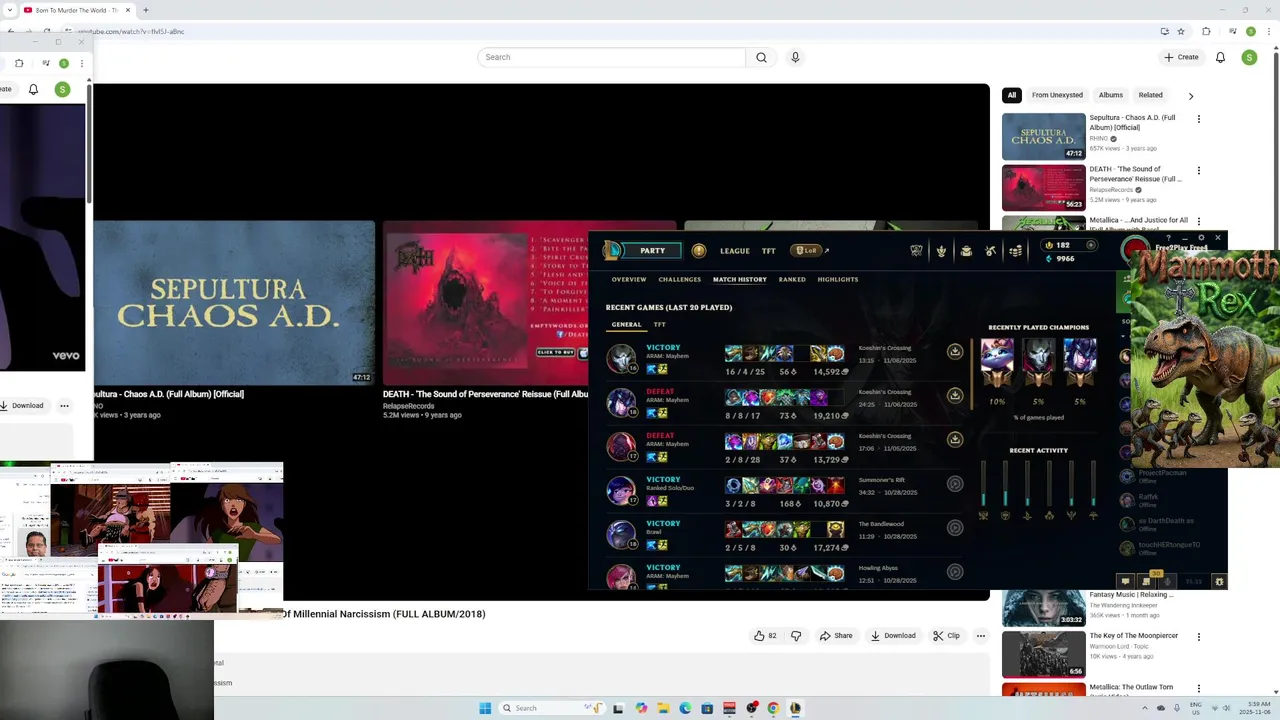Select the Related filter chip
1280x720 pixels.
1151,95
